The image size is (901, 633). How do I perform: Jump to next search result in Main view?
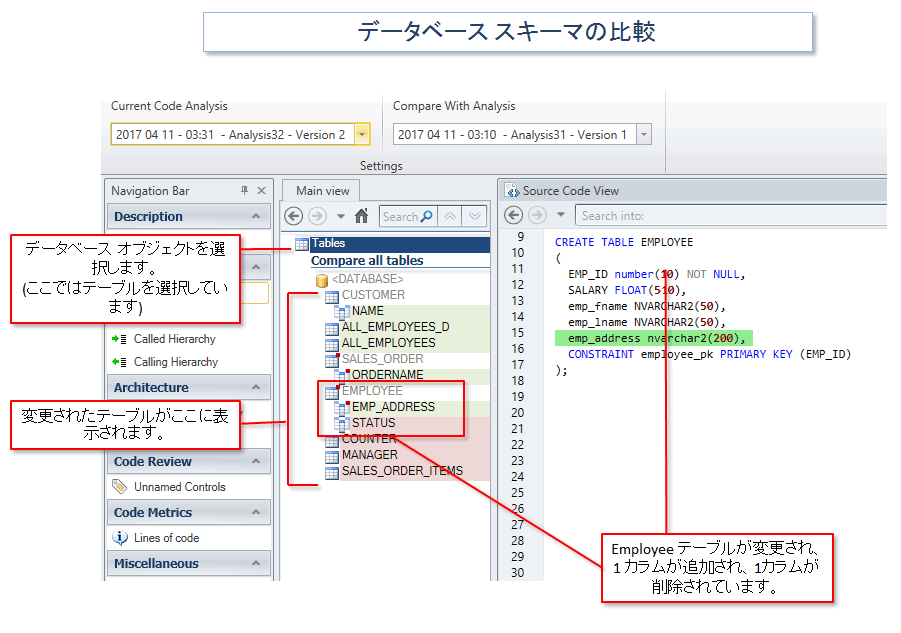476,216
